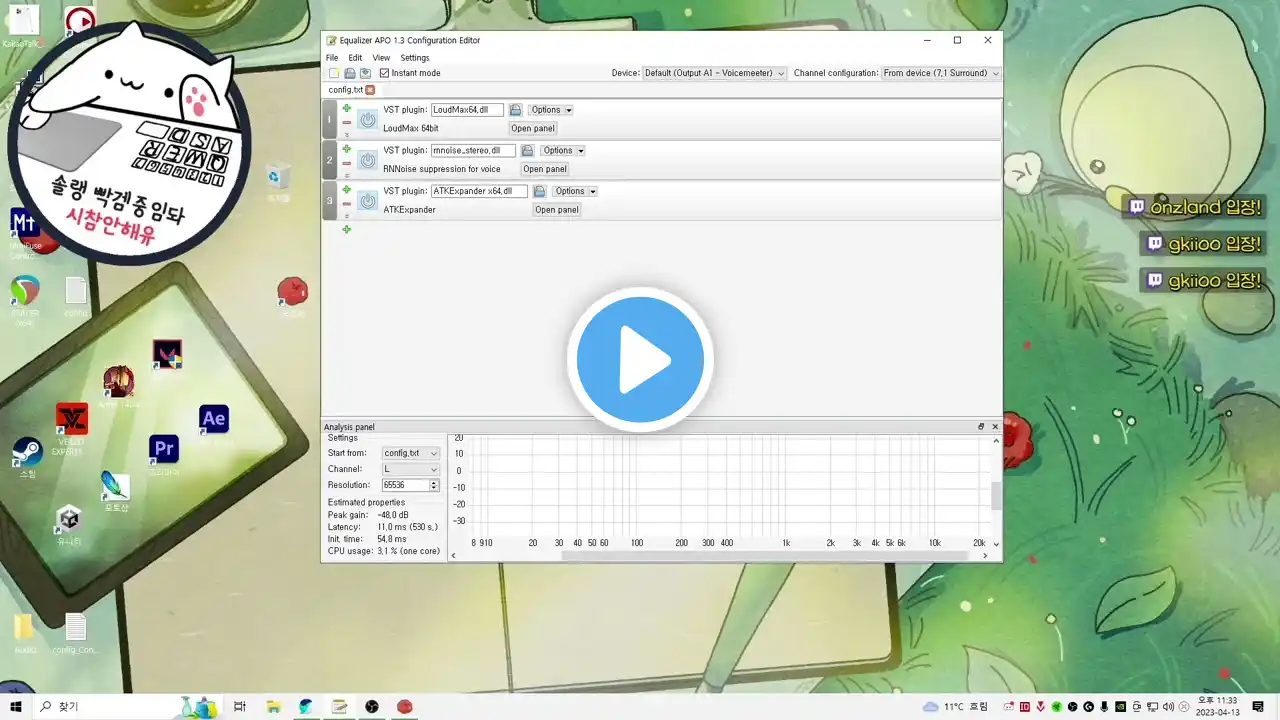Open File Explorer from taskbar
The image size is (1280, 720).
(x=273, y=706)
